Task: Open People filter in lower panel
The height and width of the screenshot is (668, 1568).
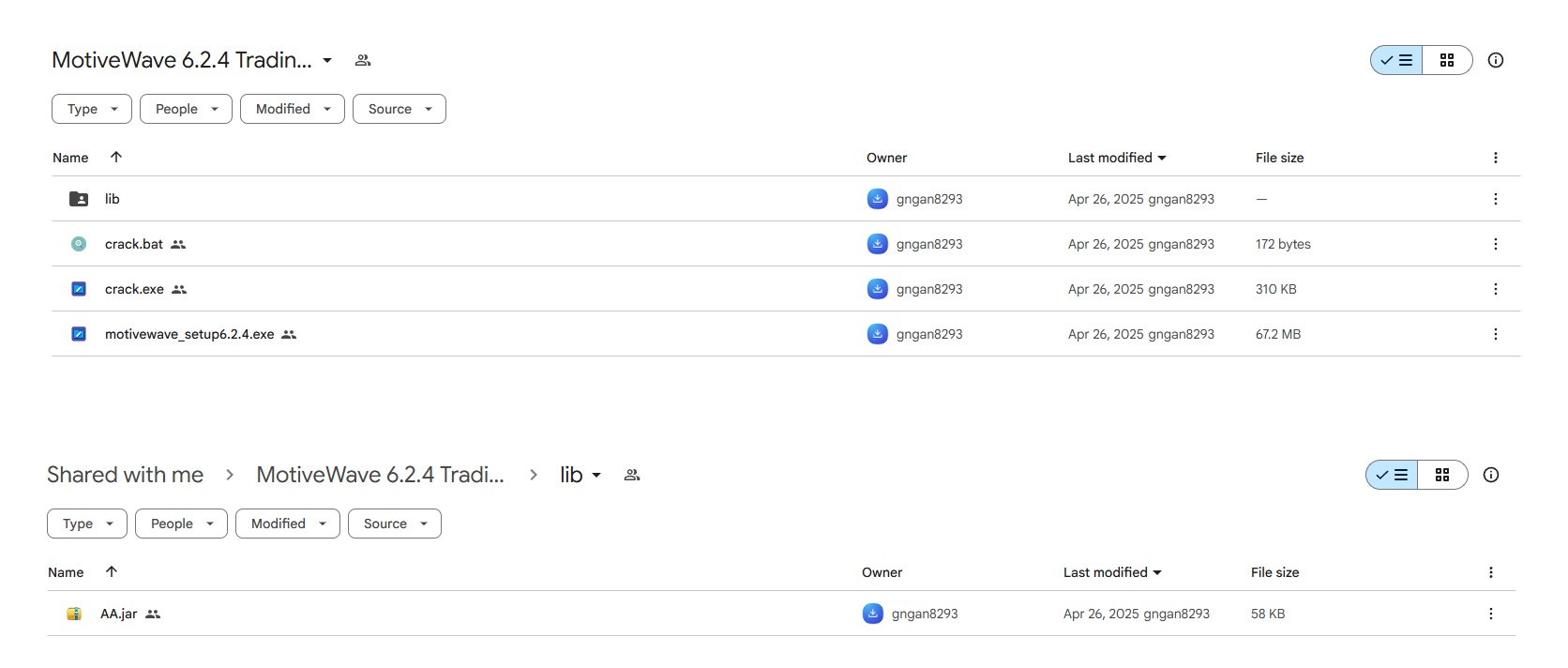Action: tap(181, 524)
